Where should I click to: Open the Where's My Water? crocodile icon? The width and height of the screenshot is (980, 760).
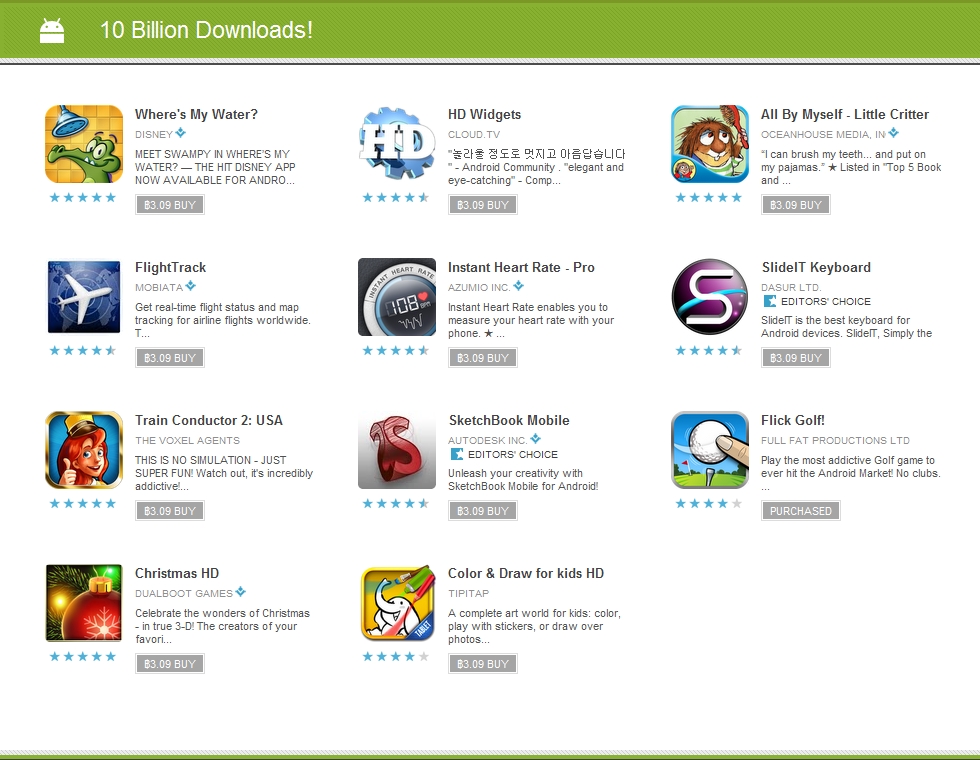[x=84, y=144]
